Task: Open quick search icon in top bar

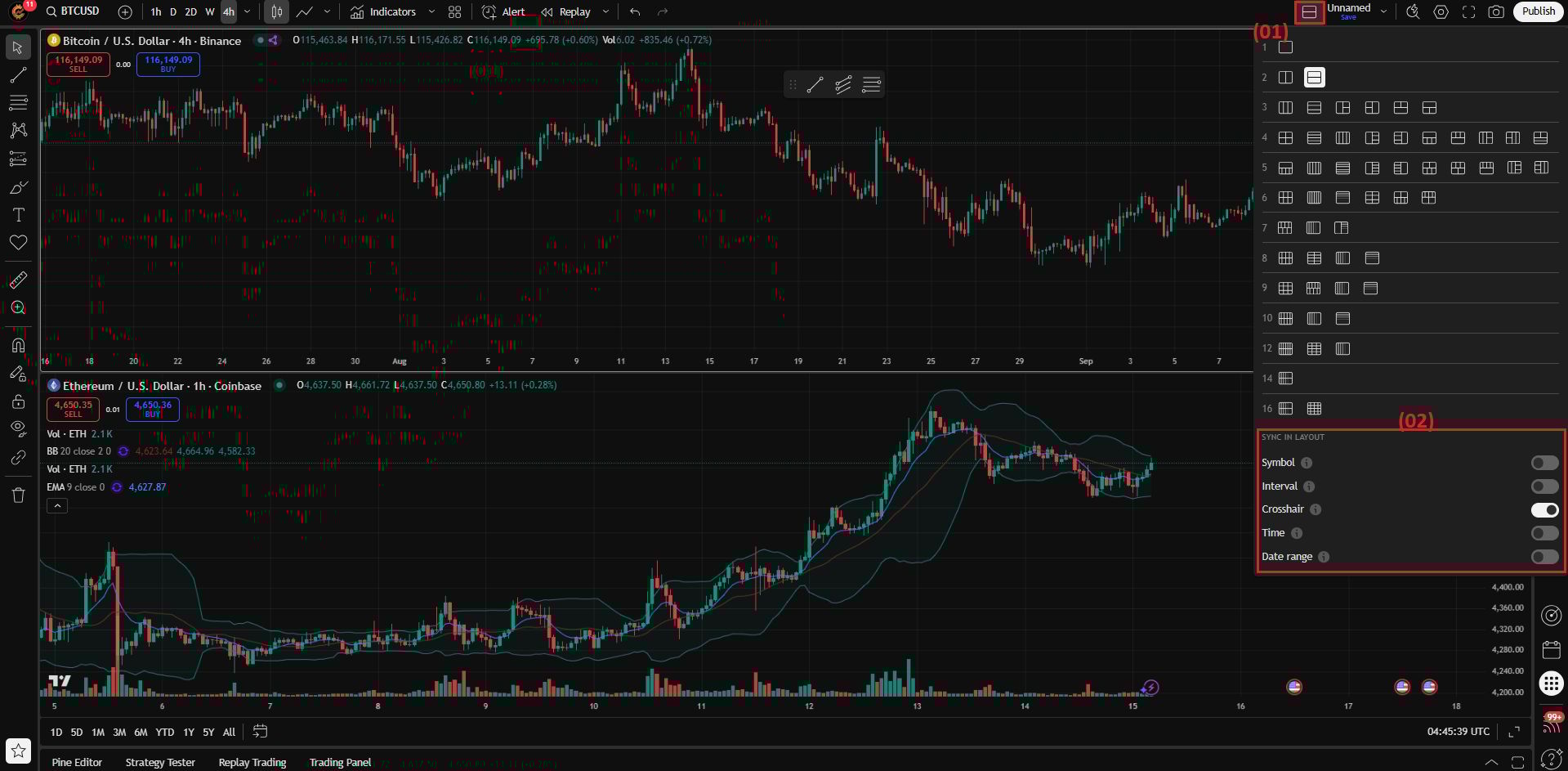Action: click(x=1413, y=12)
